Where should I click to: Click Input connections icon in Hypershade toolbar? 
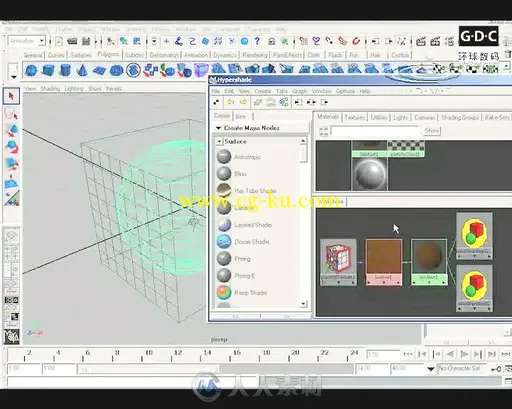pyautogui.click(x=298, y=102)
